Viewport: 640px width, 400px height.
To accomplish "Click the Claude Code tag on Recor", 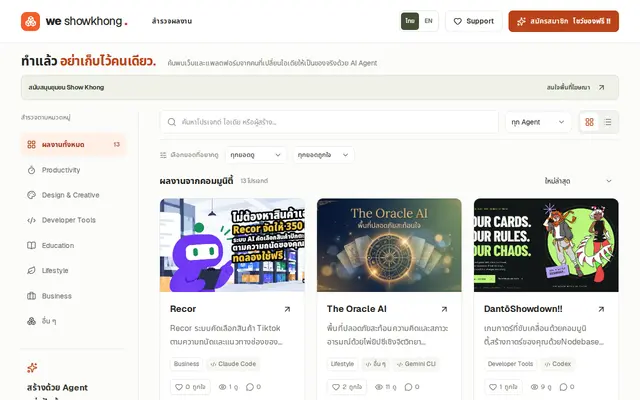I will (233, 364).
